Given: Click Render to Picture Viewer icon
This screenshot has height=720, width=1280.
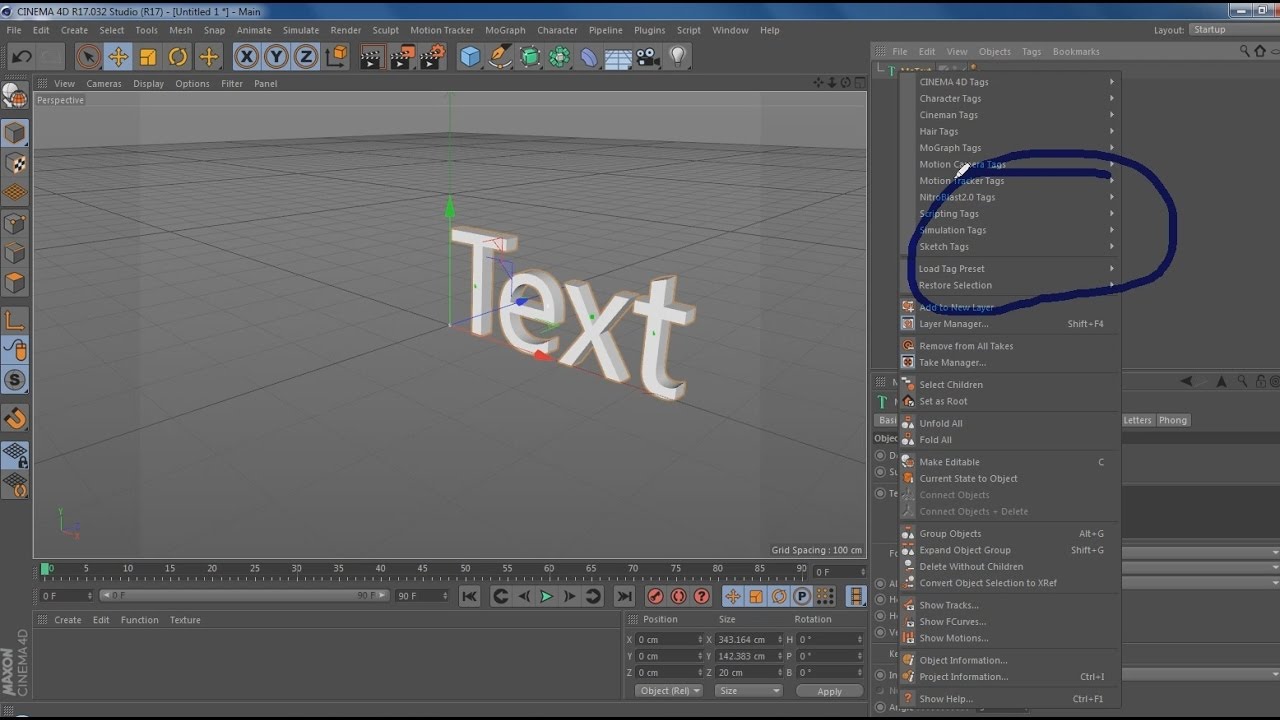Looking at the screenshot, I should (x=402, y=57).
